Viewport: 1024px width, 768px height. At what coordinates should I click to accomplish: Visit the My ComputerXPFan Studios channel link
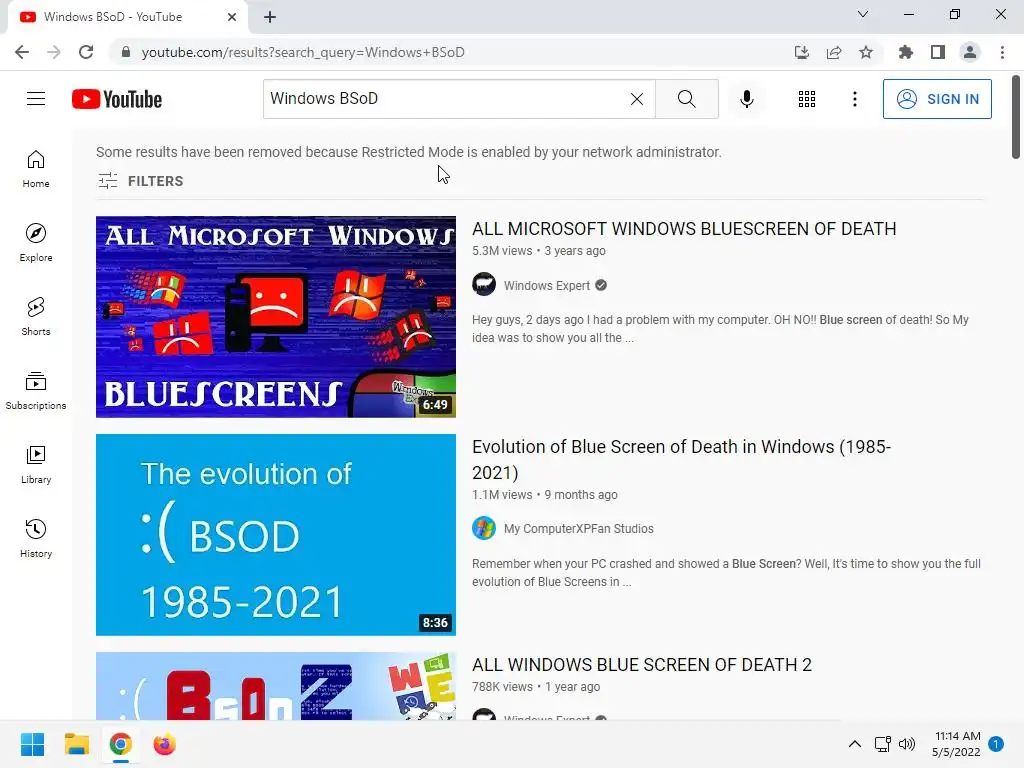coord(578,528)
